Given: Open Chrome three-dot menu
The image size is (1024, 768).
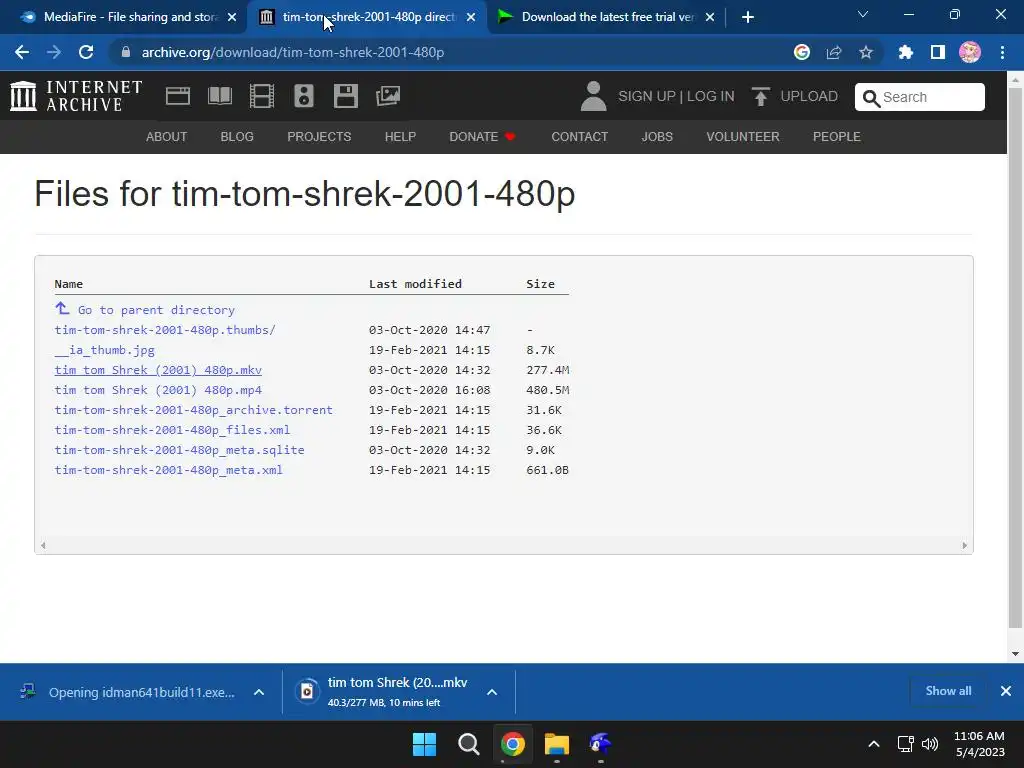Looking at the screenshot, I should pos(1002,52).
